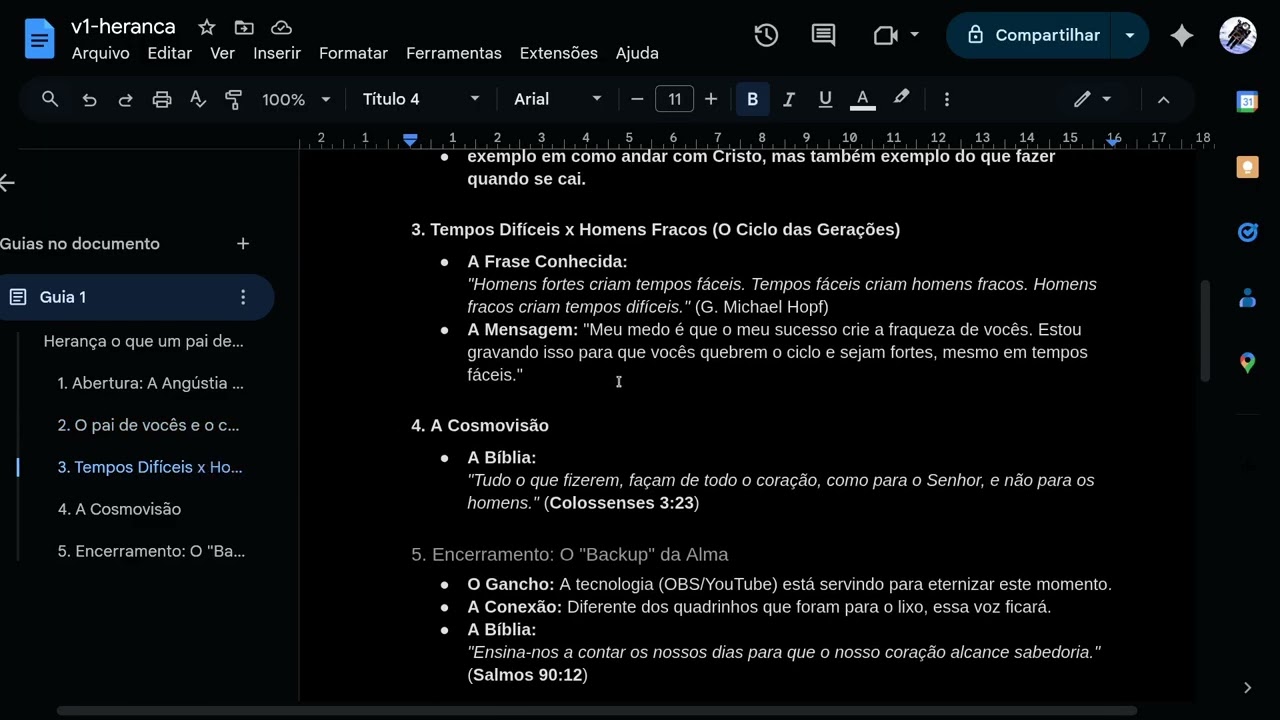The image size is (1280, 720).
Task: Jump to outline item 3. Tempos Difíceis
Action: coord(150,467)
